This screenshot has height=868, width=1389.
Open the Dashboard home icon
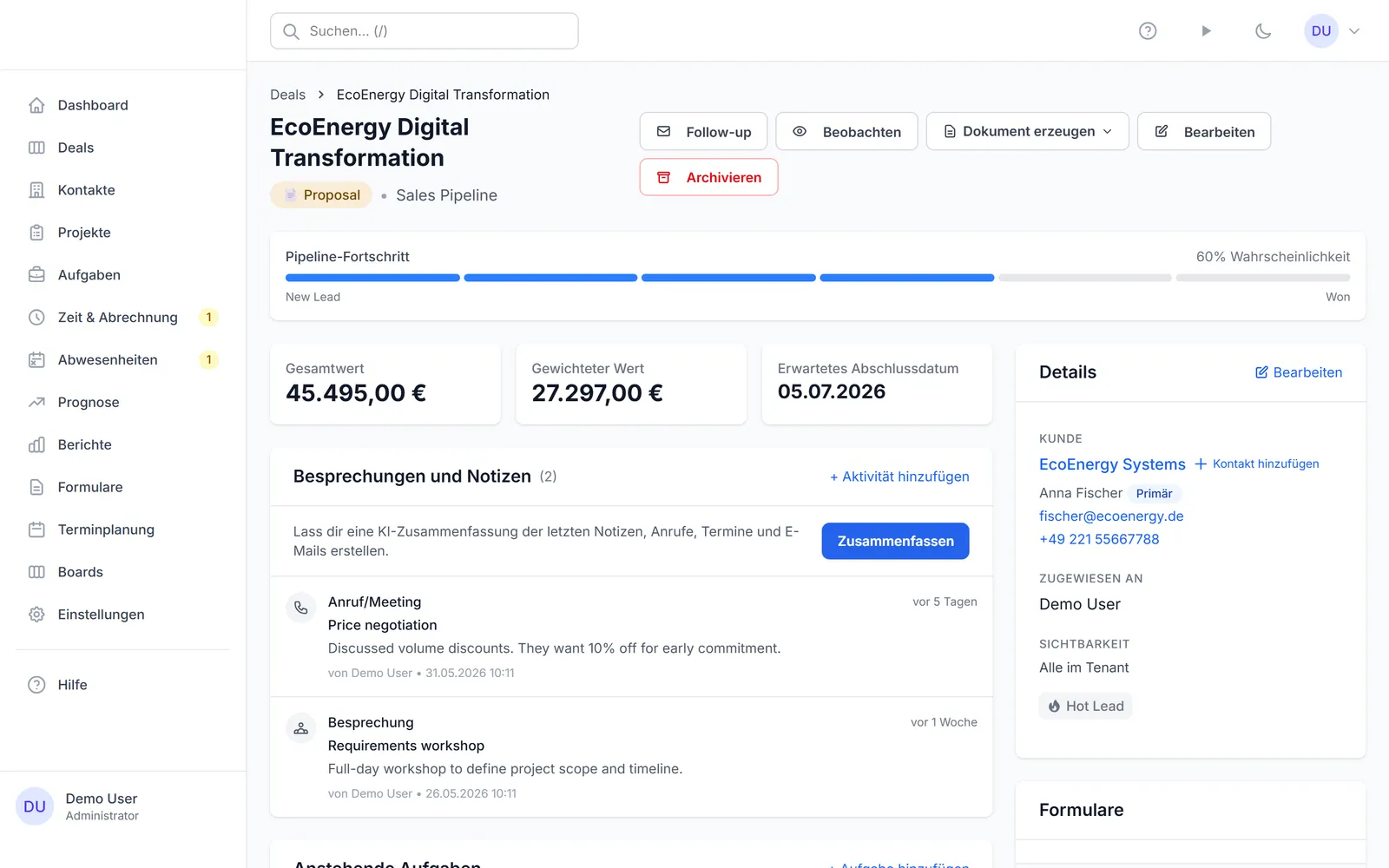coord(36,105)
